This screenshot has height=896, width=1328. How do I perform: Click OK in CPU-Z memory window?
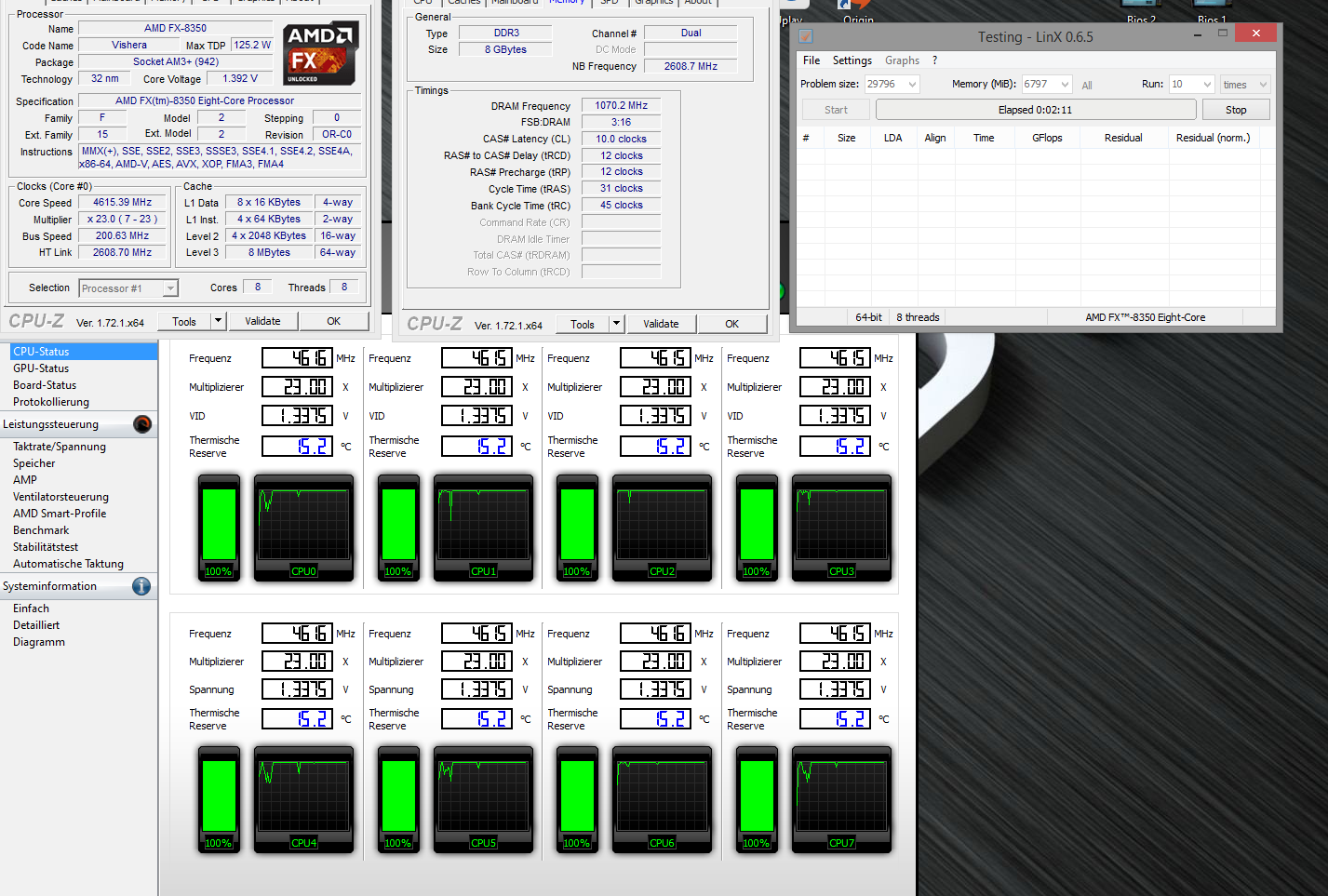731,324
